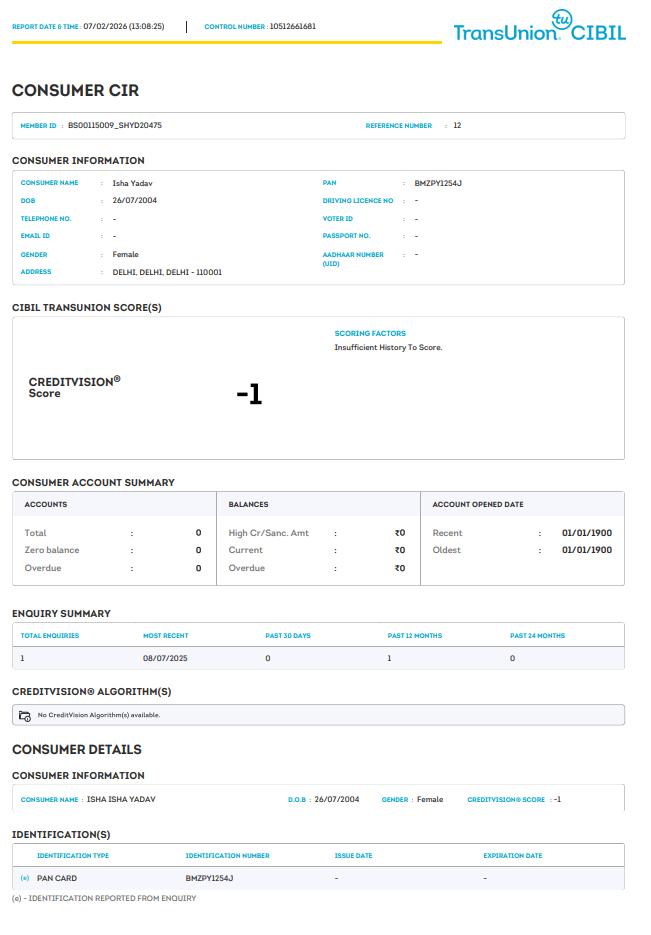Click the CIBIL TRANSUNION SCORE(S) heading
This screenshot has width=651, height=935.
click(87, 308)
